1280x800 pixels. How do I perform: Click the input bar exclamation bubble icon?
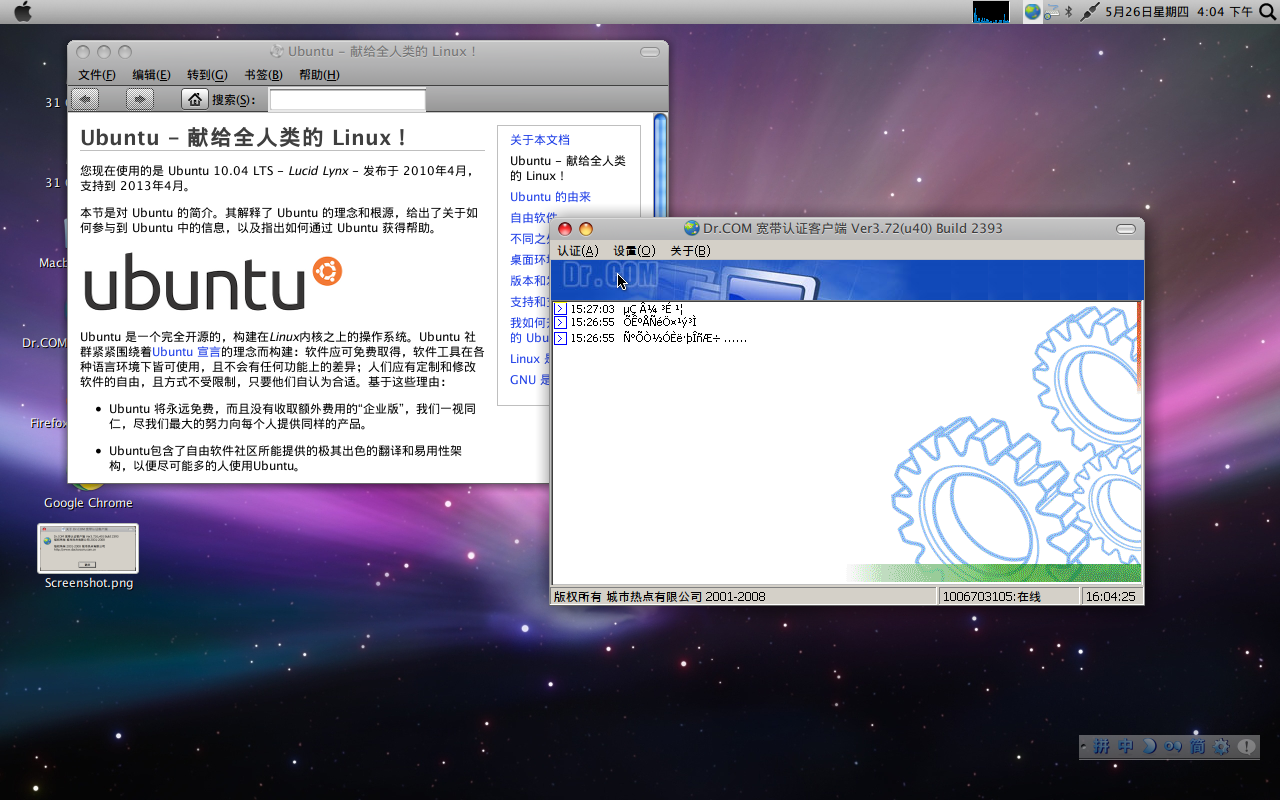1246,746
